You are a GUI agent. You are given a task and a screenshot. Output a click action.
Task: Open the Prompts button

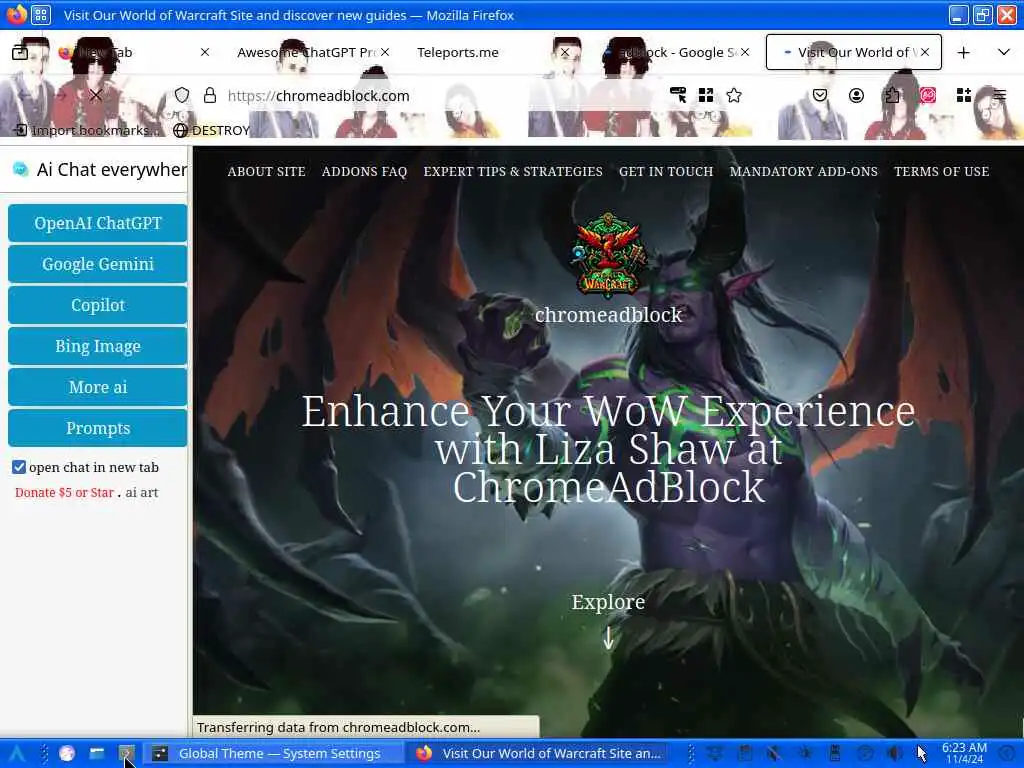click(98, 428)
